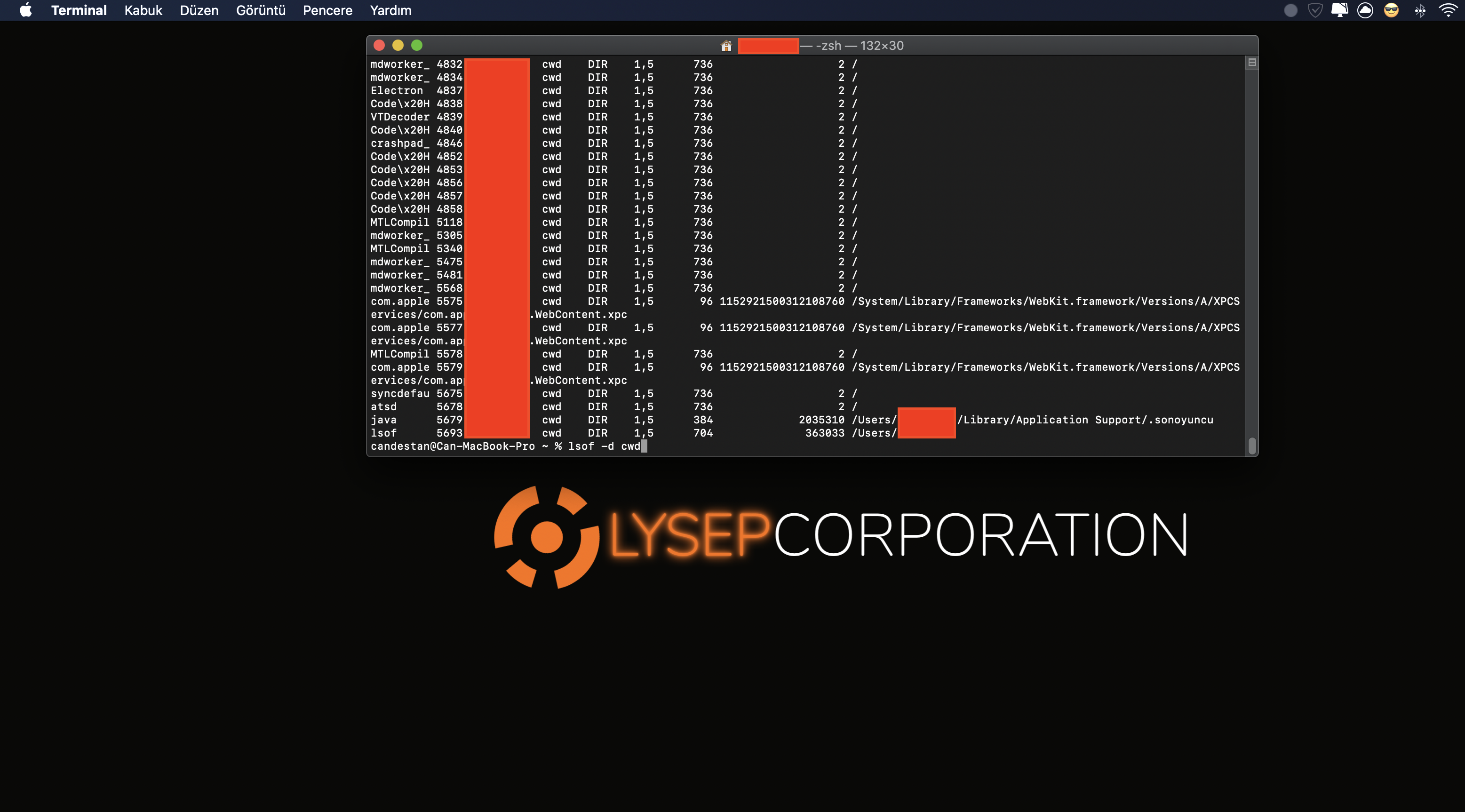The image size is (1465, 812).
Task: Minimize the Terminal window with the yellow button
Action: pyautogui.click(x=398, y=45)
